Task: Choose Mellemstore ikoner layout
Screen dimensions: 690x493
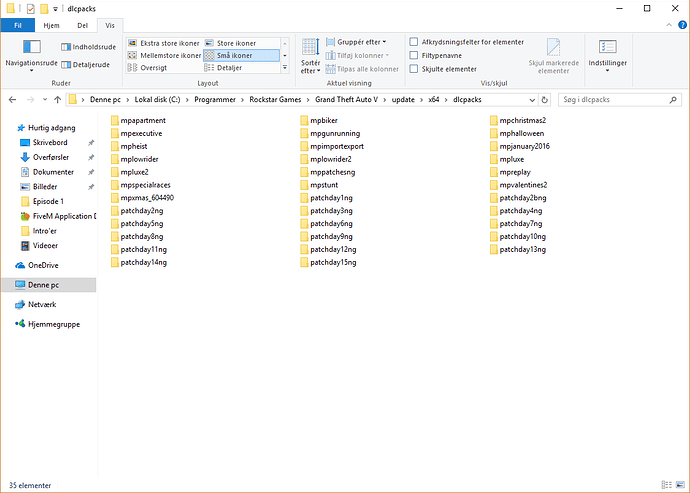Action: [x=164, y=55]
